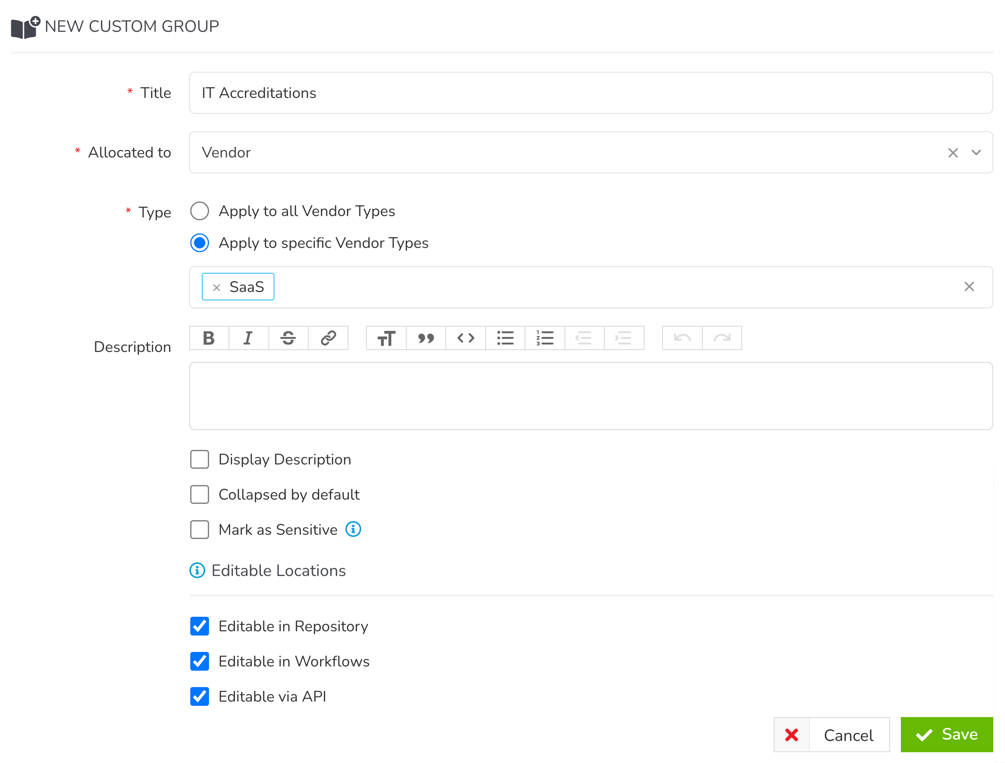Undo last description edit
1005x763 pixels.
682,338
